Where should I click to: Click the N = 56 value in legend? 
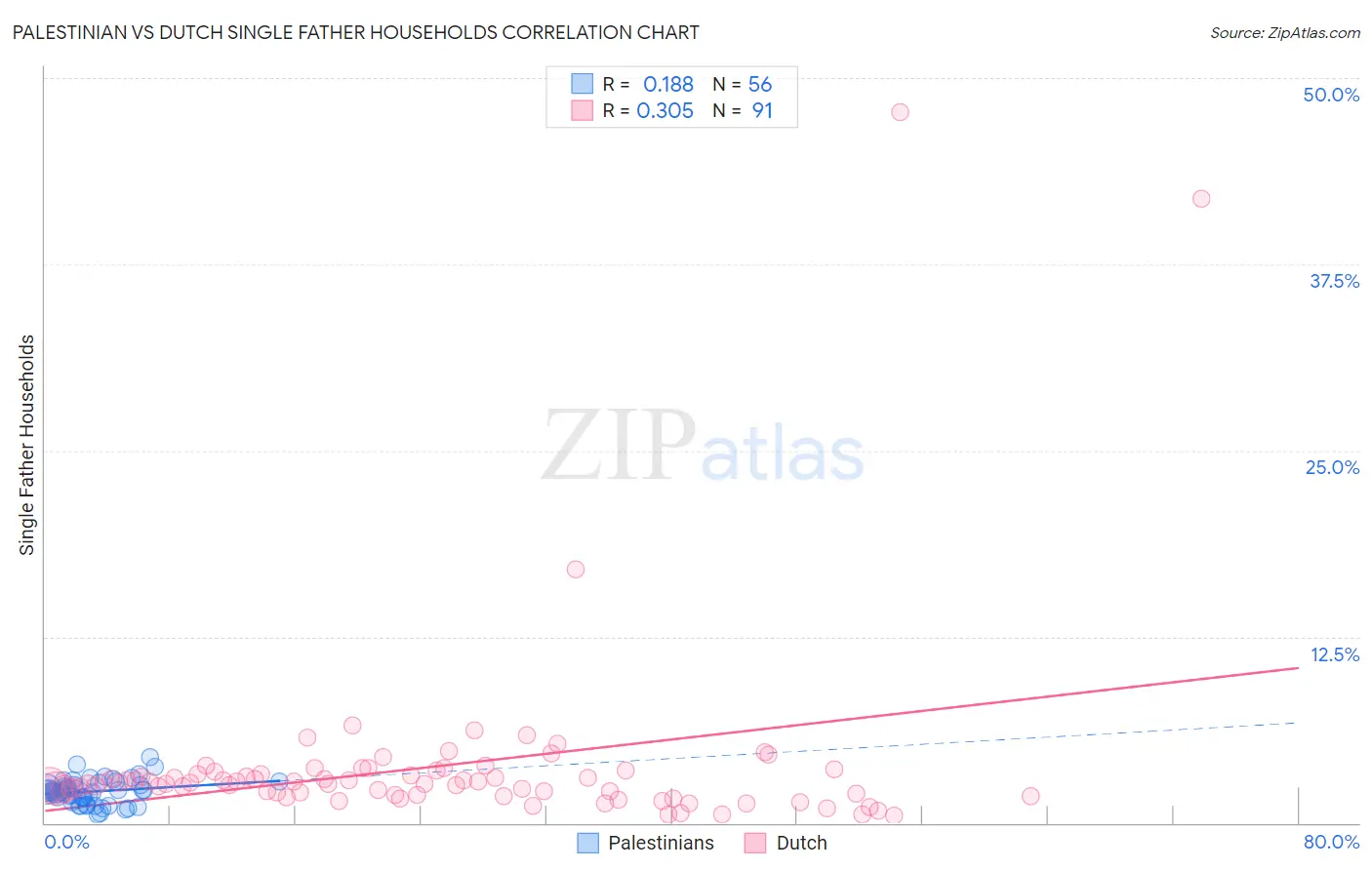coord(742,84)
